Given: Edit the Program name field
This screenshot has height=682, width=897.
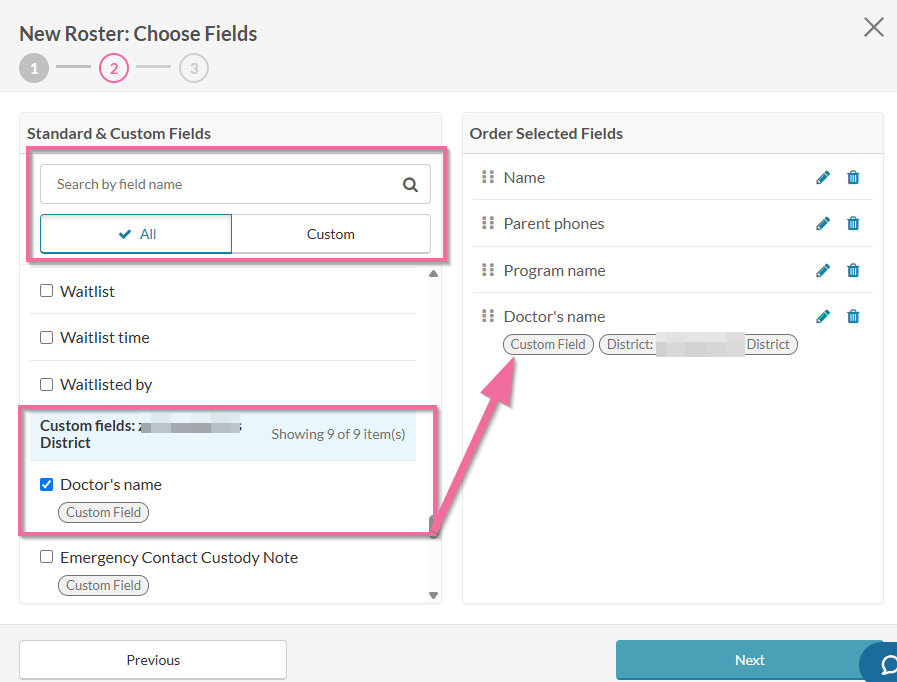Looking at the screenshot, I should pyautogui.click(x=822, y=270).
